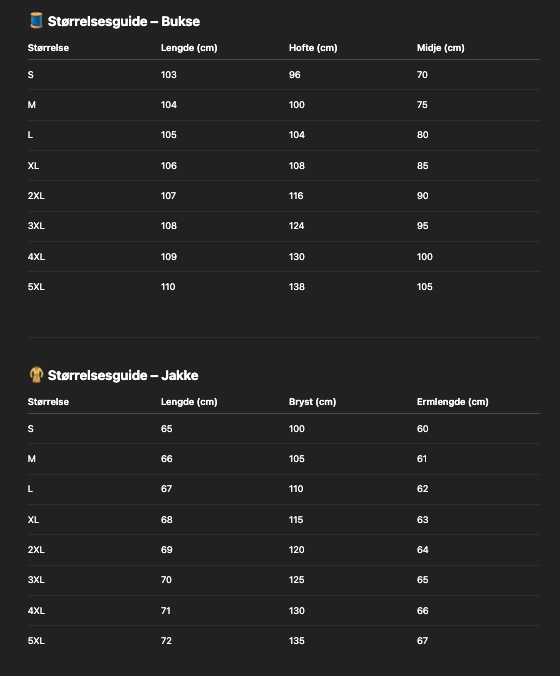Screen dimensions: 560x676
Task: Click trousers S waist value 70
Action: [422, 75]
